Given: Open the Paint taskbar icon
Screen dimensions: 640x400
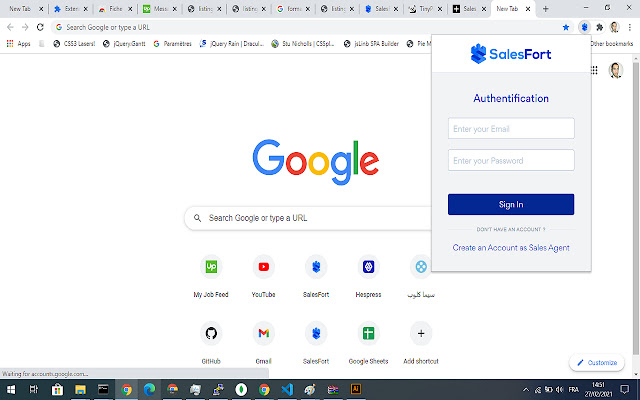Looking at the screenshot, I should point(310,389).
